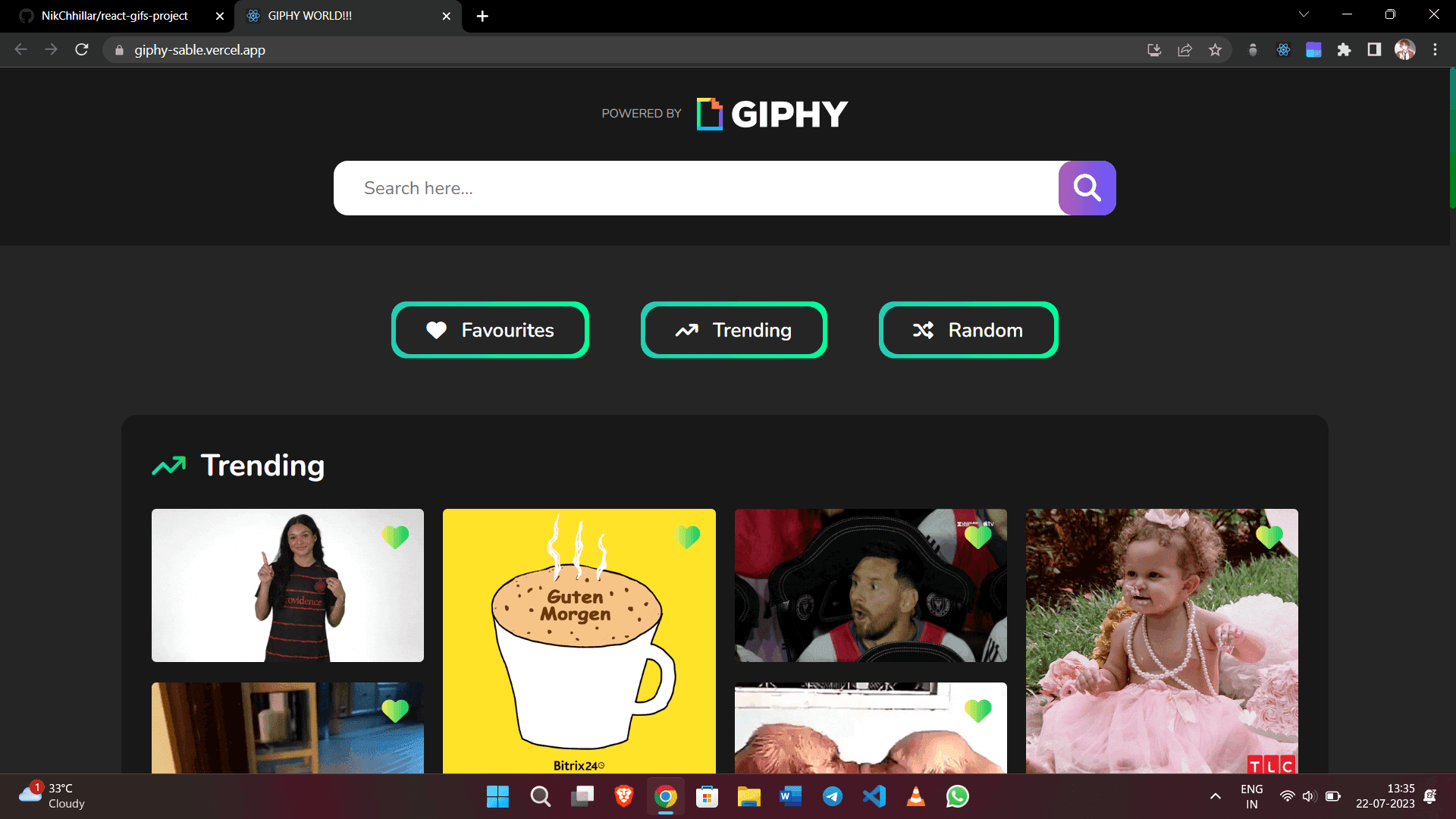Close the NikChhillar/react-gifs-project tab
Viewport: 1456px width, 819px height.
click(220, 16)
